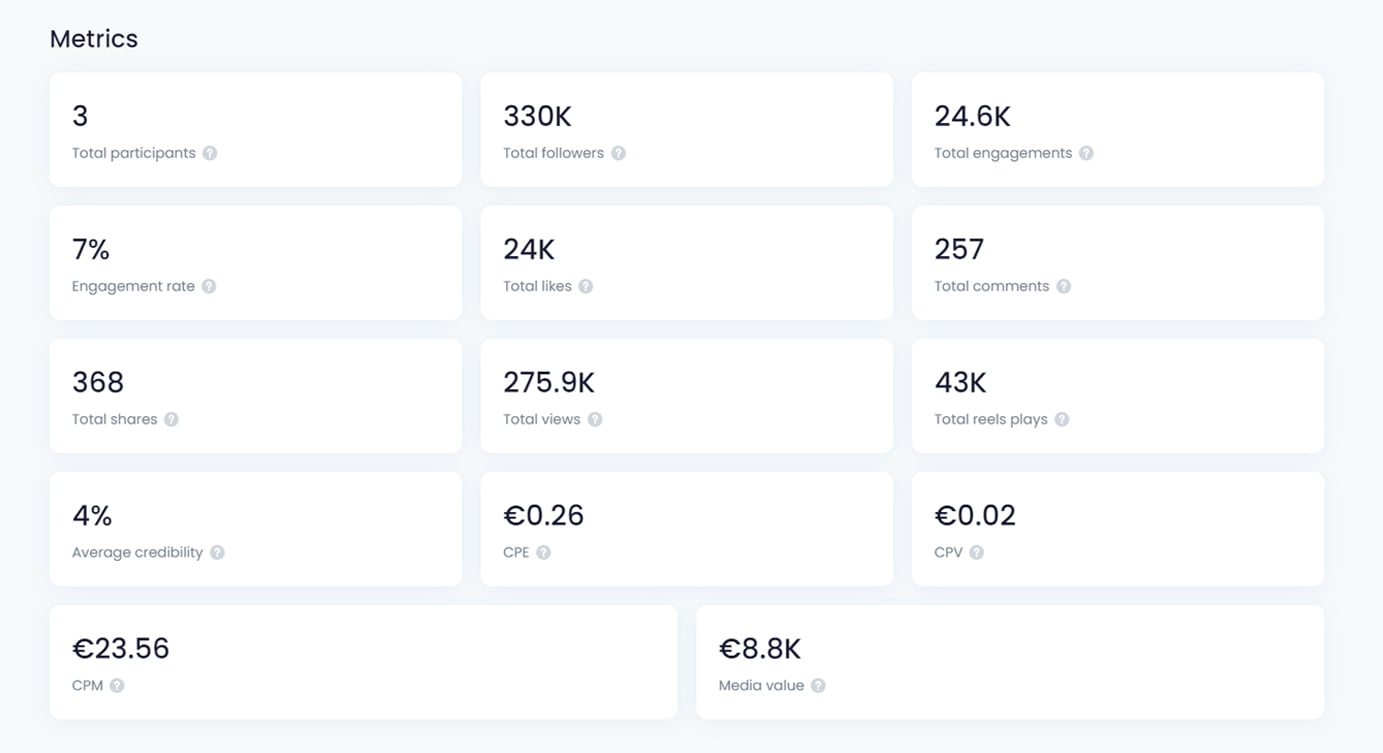Click the help icon by Total reels plays
The image size is (1383, 753).
(1062, 419)
